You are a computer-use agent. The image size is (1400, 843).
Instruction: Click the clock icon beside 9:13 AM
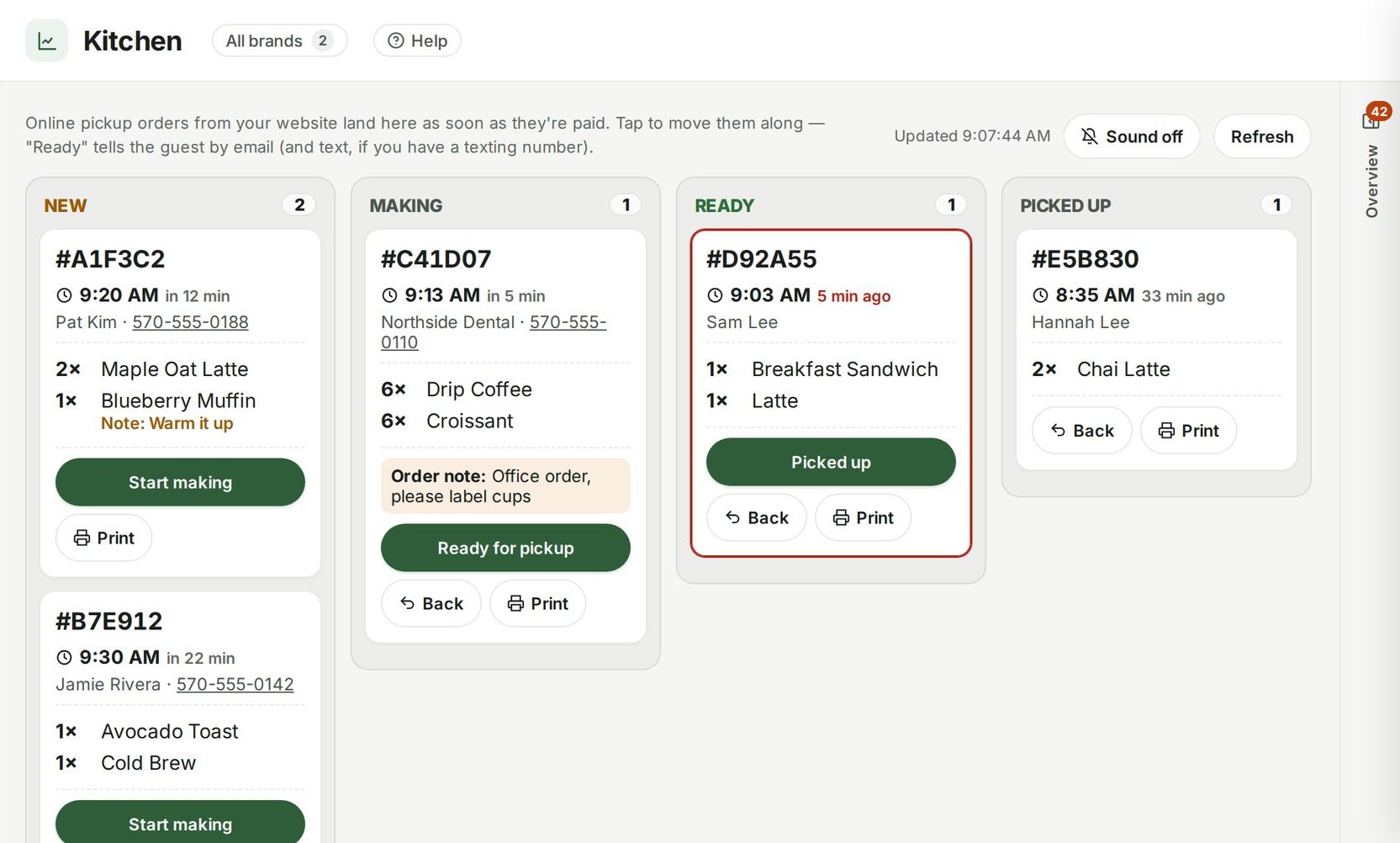click(389, 295)
